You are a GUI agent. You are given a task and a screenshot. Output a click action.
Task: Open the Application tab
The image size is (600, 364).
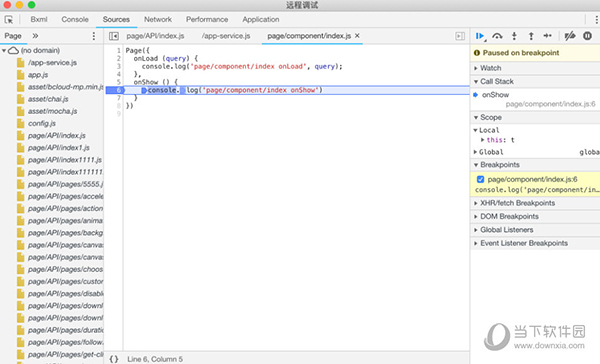coord(261,20)
